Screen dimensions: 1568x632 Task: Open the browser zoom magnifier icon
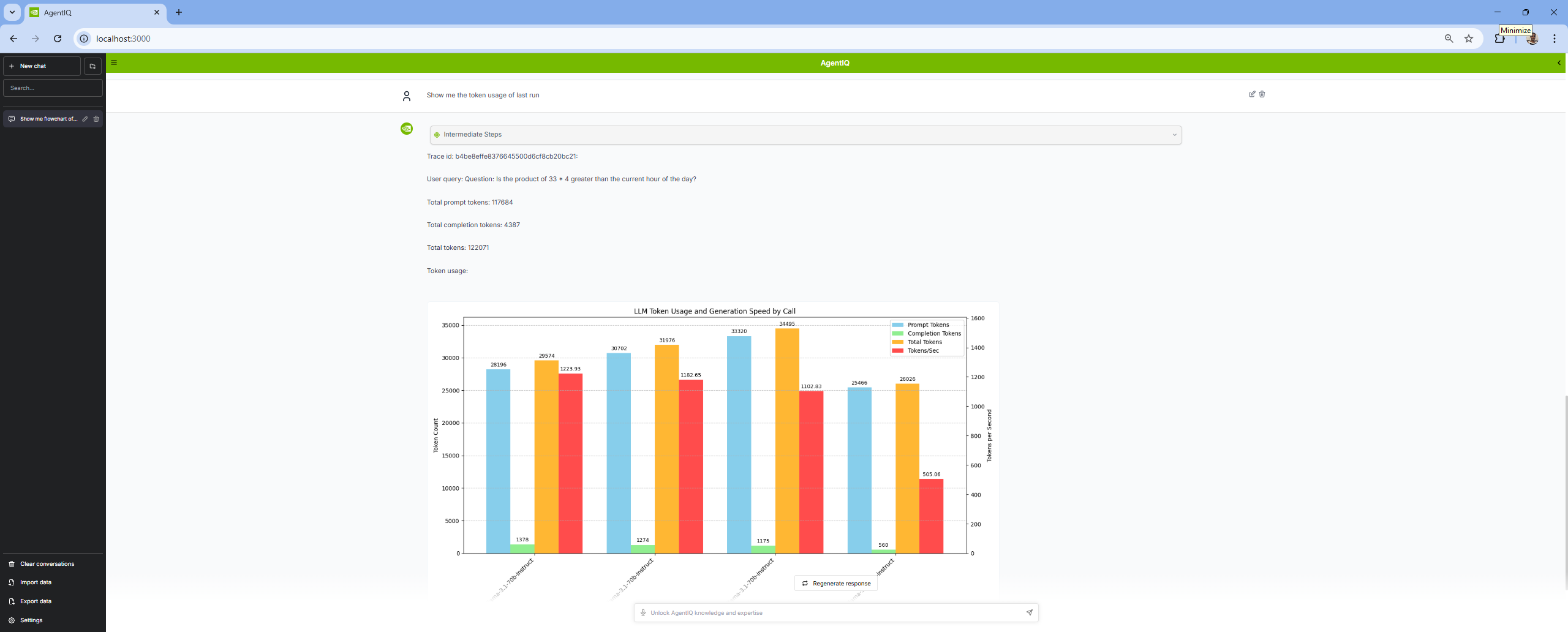coord(1449,39)
